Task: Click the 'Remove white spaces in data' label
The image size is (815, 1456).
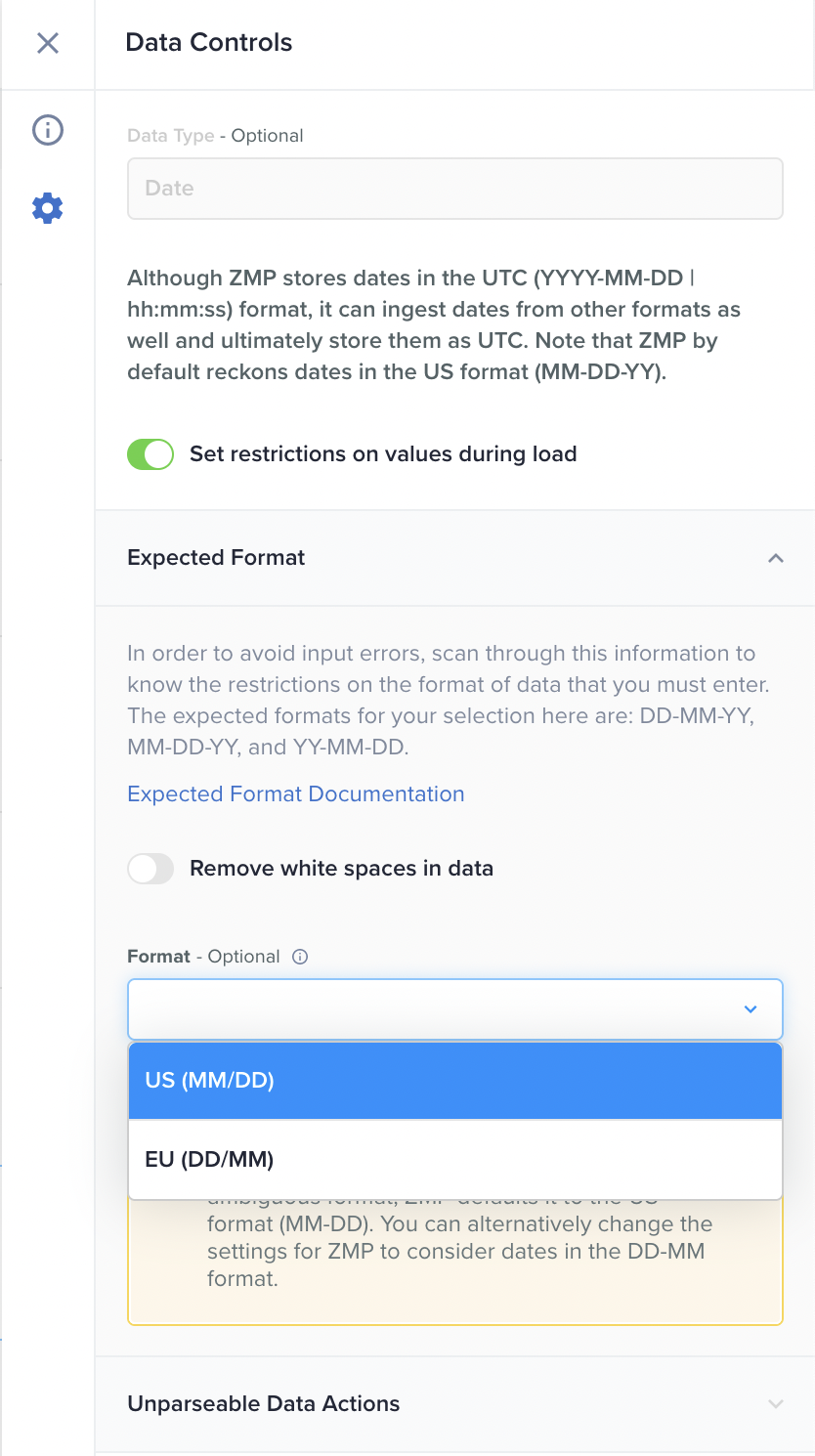Action: tap(341, 869)
